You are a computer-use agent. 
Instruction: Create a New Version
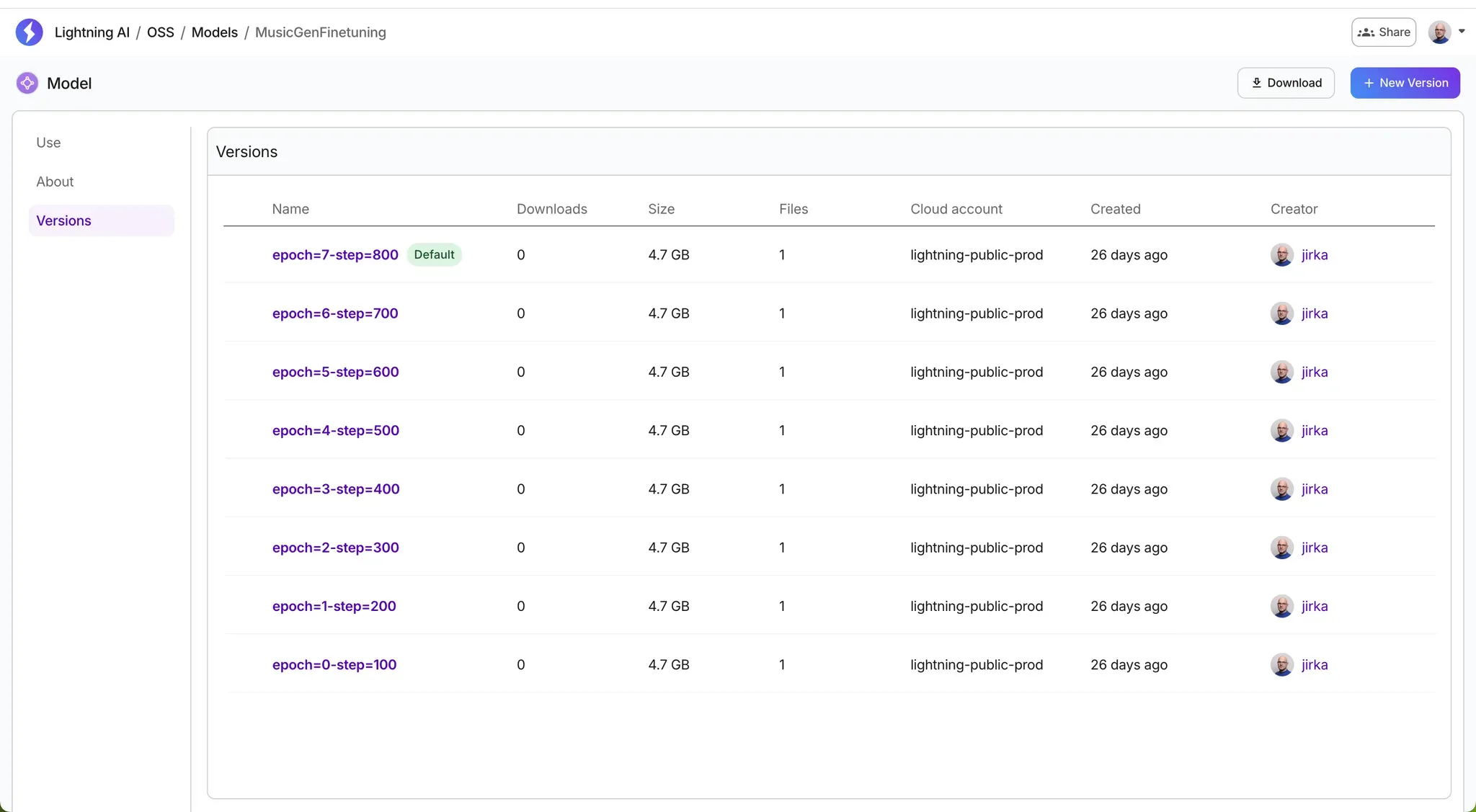1405,83
